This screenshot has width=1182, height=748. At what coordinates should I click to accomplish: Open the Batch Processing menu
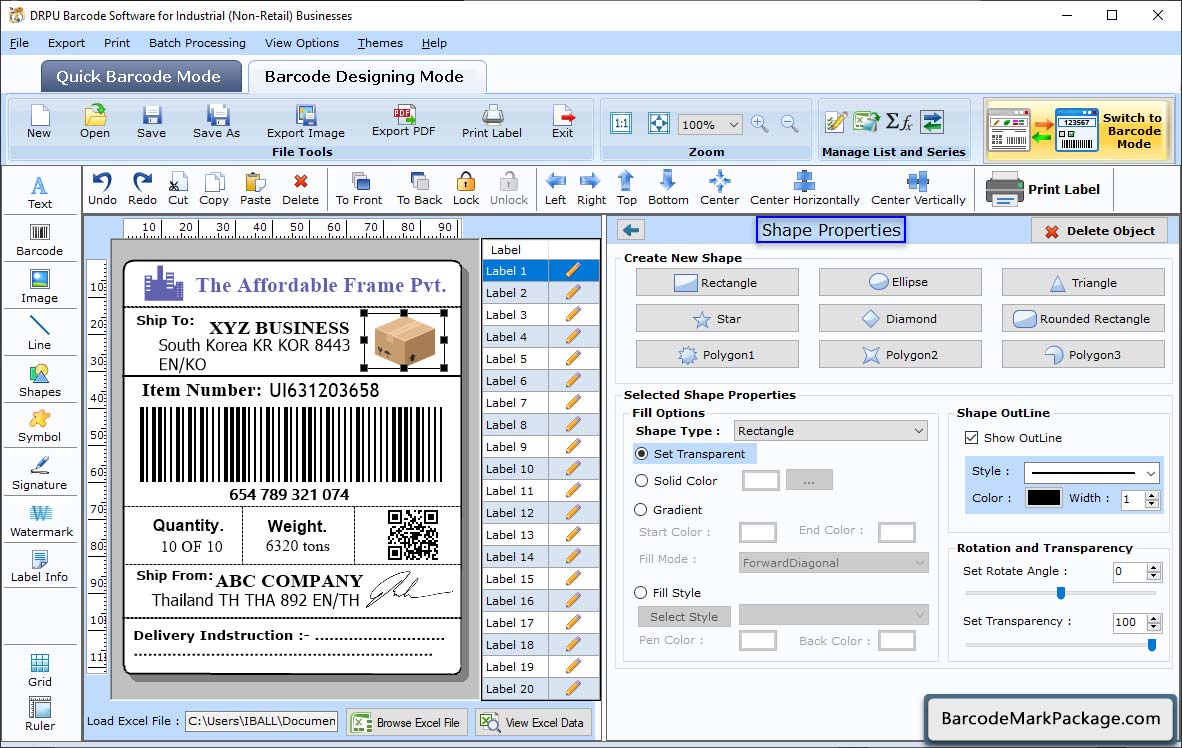tap(197, 43)
